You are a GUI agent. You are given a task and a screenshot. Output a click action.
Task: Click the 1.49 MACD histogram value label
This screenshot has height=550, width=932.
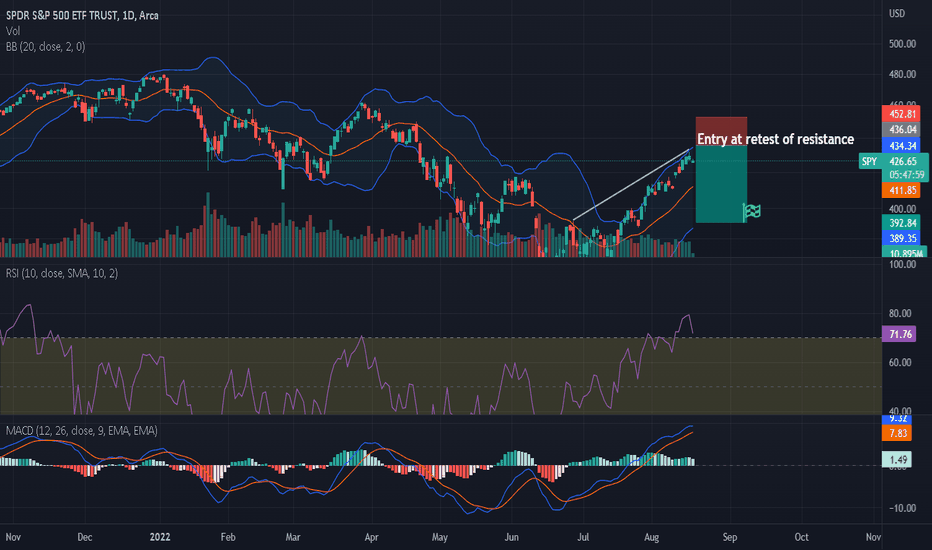[898, 459]
